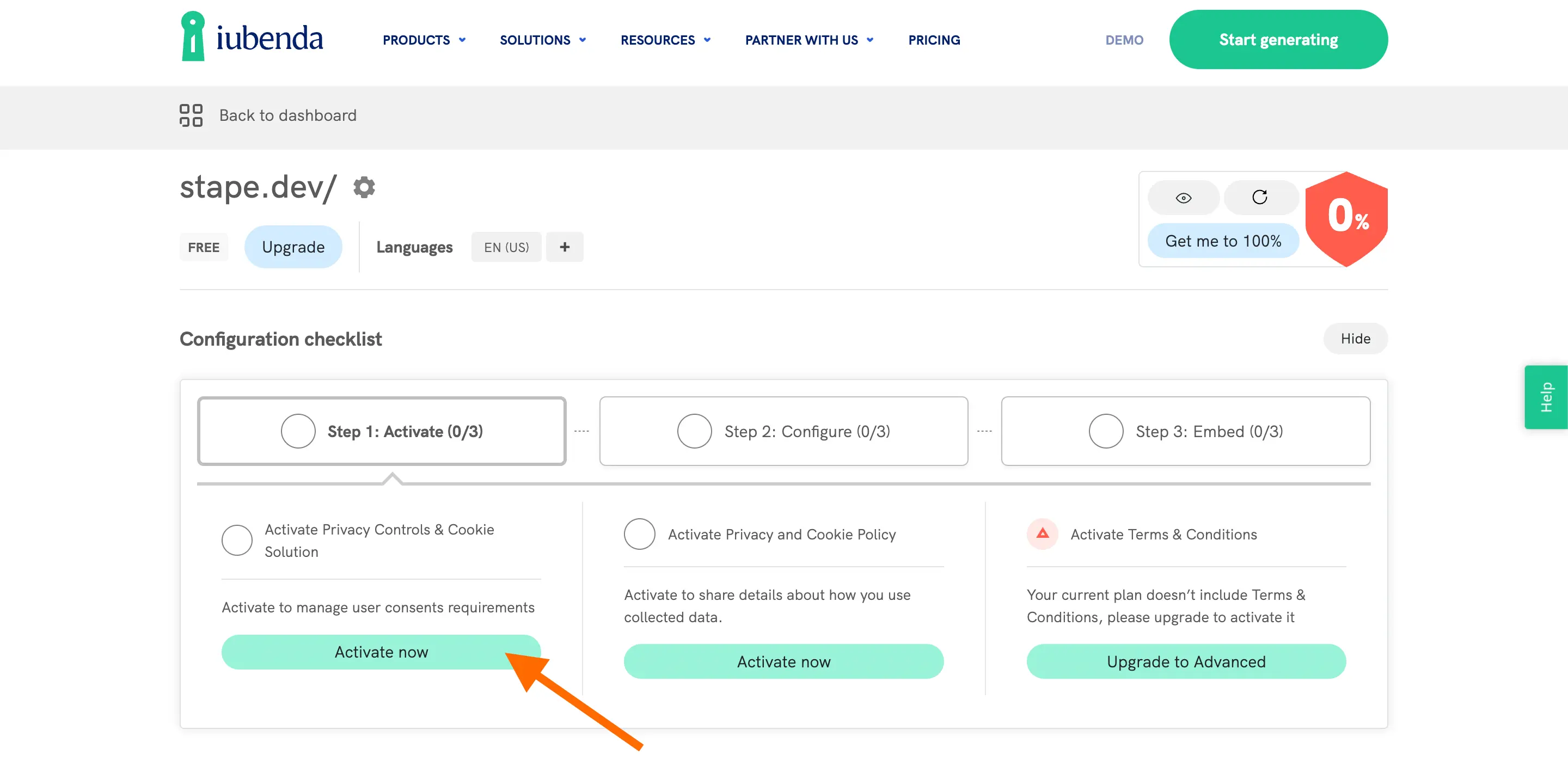Click the Languages label
This screenshot has height=761, width=1568.
pyautogui.click(x=414, y=247)
